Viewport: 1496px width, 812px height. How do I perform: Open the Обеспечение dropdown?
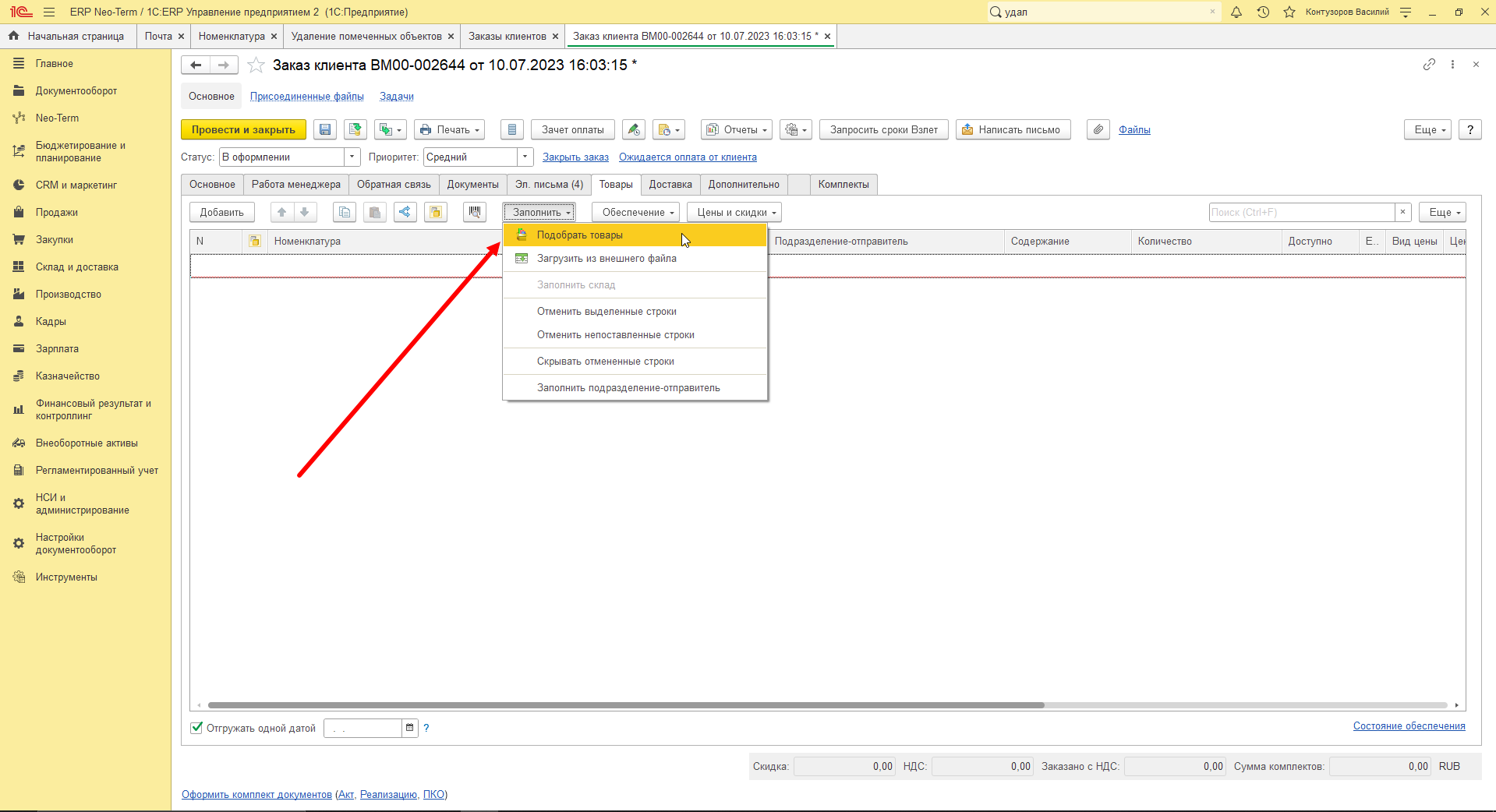636,212
